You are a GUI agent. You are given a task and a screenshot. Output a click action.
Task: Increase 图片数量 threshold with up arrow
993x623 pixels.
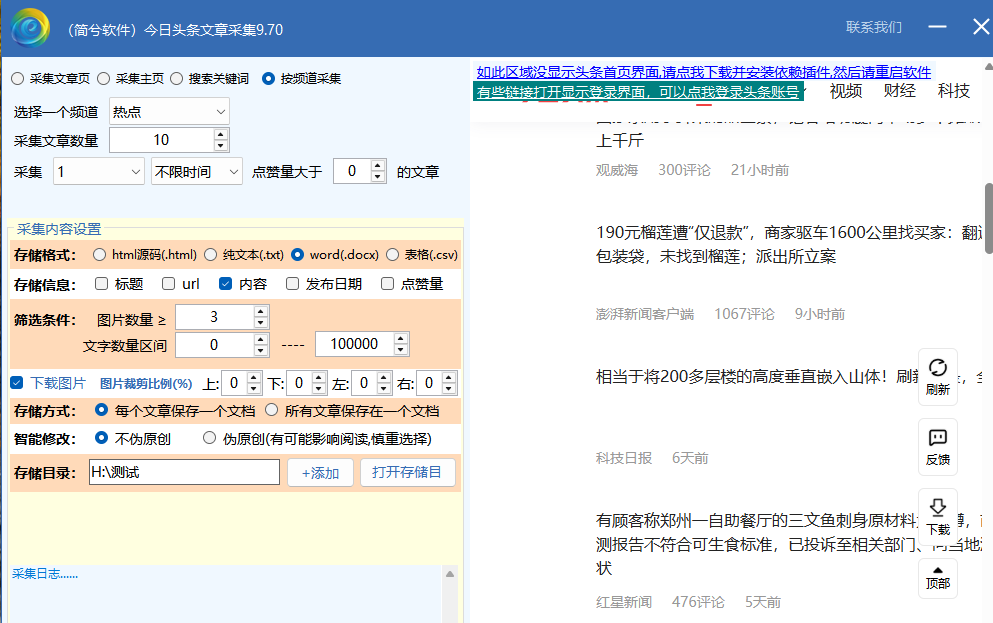tap(260, 311)
